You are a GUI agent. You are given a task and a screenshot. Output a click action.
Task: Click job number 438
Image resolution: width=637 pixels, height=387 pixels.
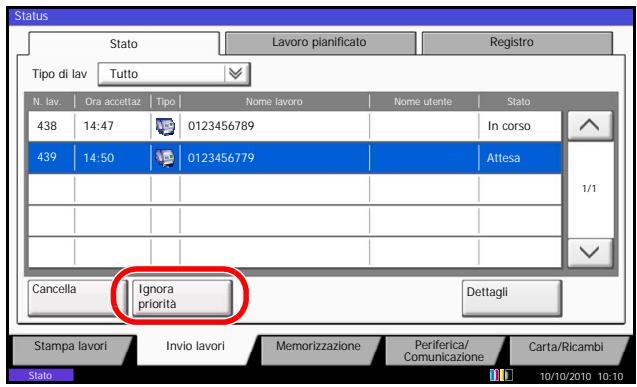[47, 126]
